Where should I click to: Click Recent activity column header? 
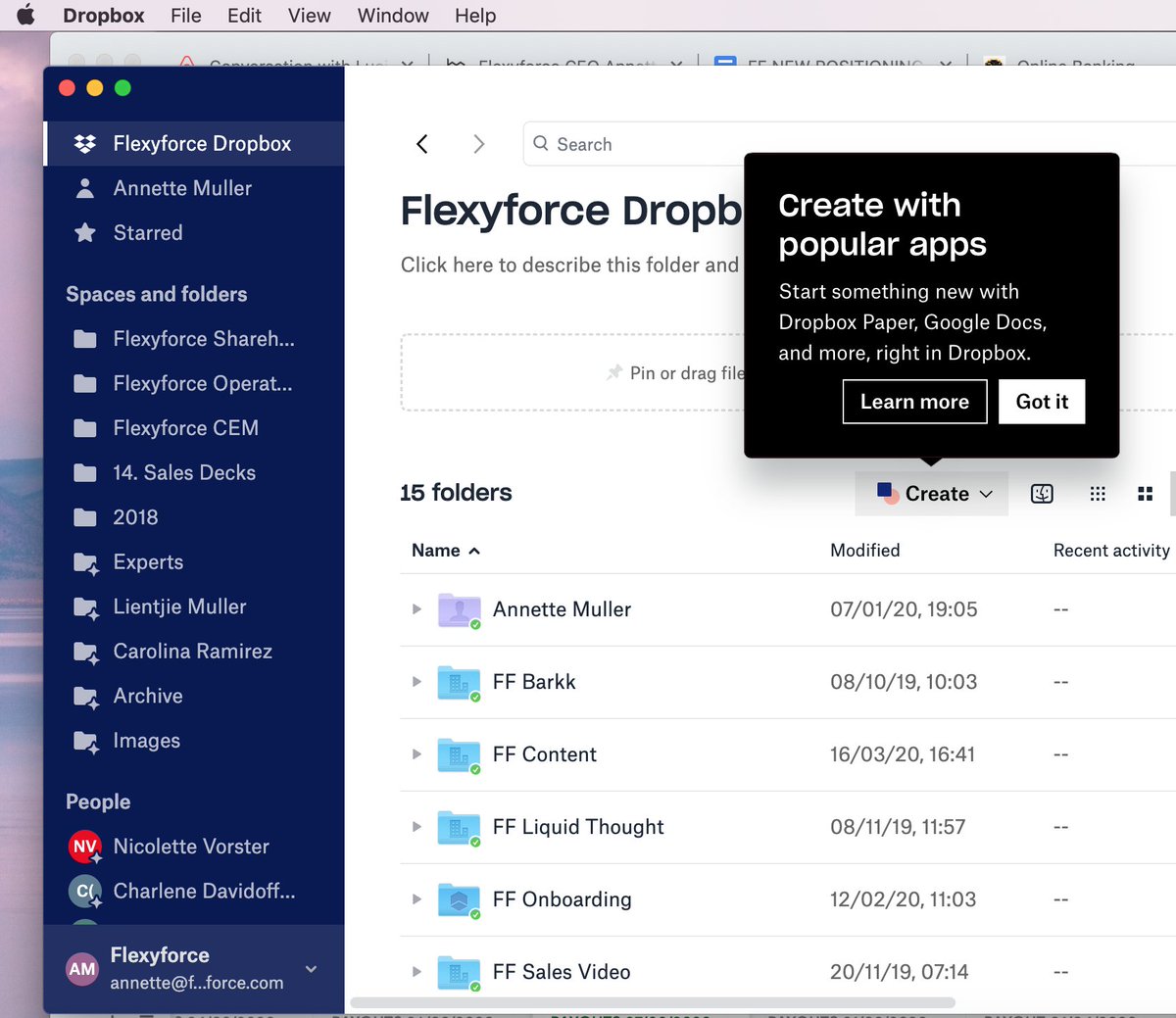pyautogui.click(x=1111, y=551)
